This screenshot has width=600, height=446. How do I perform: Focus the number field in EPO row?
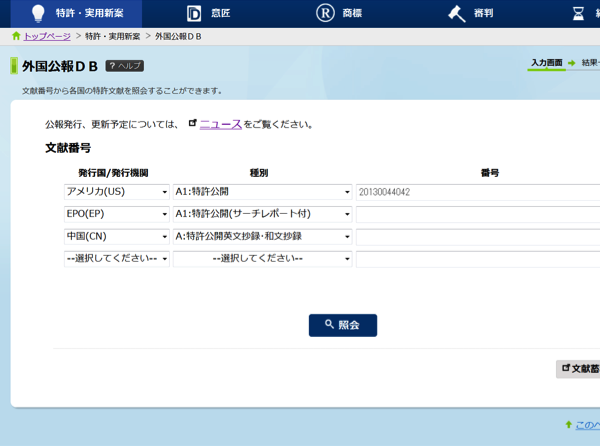tap(478, 215)
